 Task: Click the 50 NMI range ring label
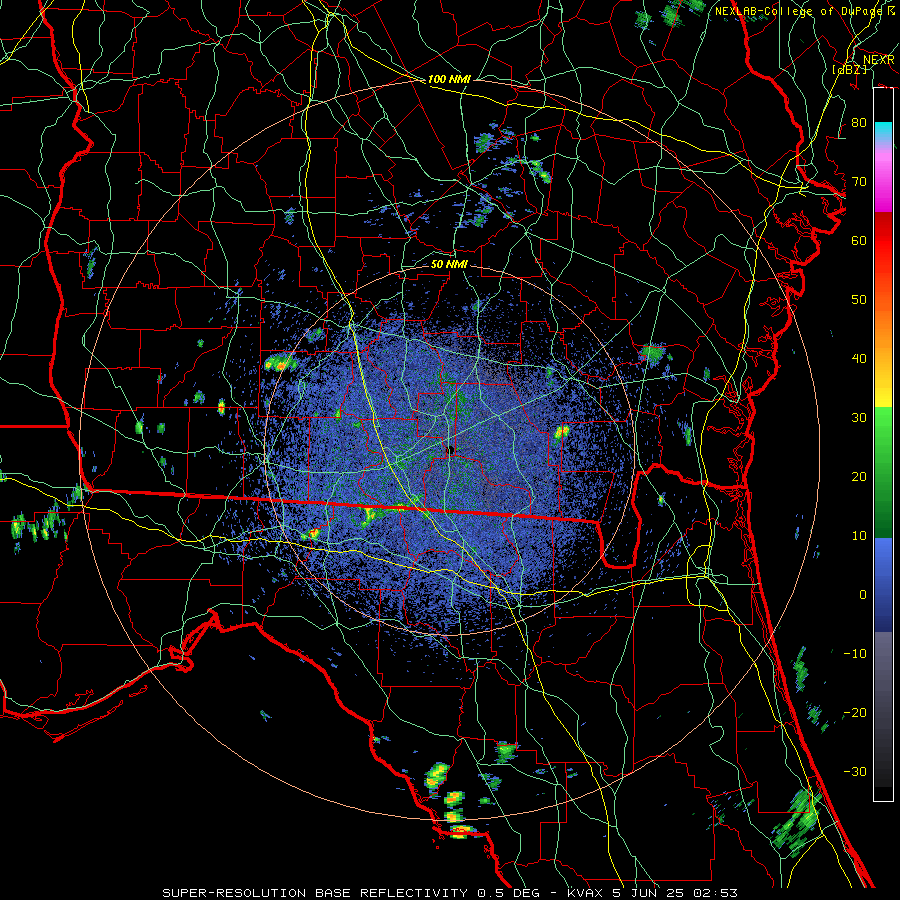point(449,264)
